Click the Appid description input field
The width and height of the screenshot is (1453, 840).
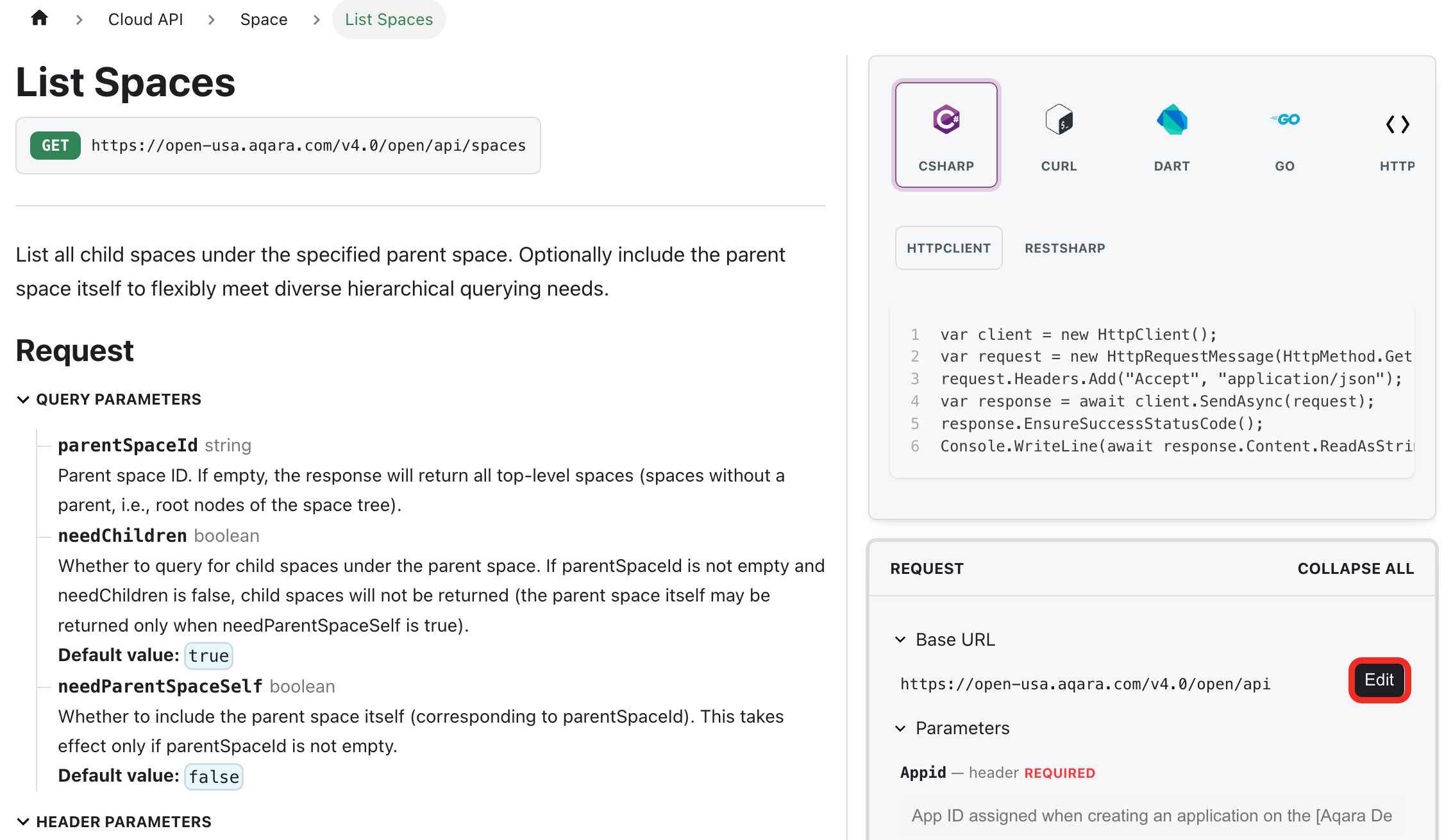[1152, 816]
